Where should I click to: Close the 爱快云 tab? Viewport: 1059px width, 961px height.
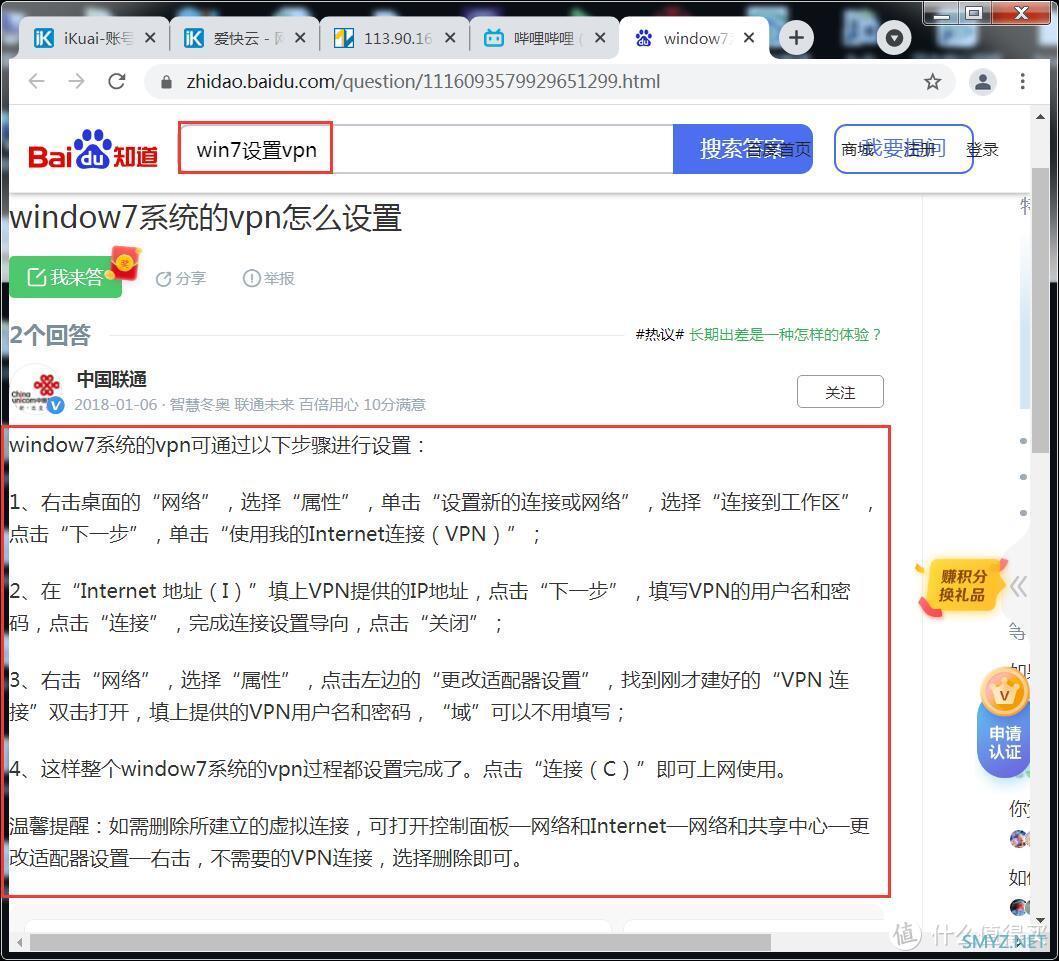click(x=300, y=38)
